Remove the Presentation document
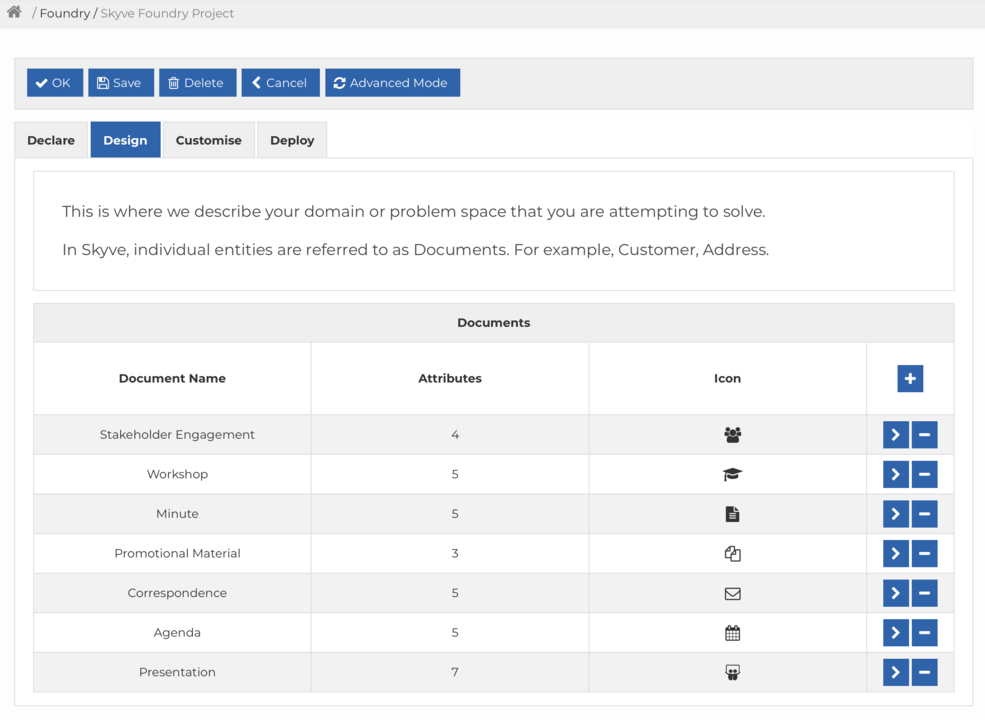 click(924, 672)
